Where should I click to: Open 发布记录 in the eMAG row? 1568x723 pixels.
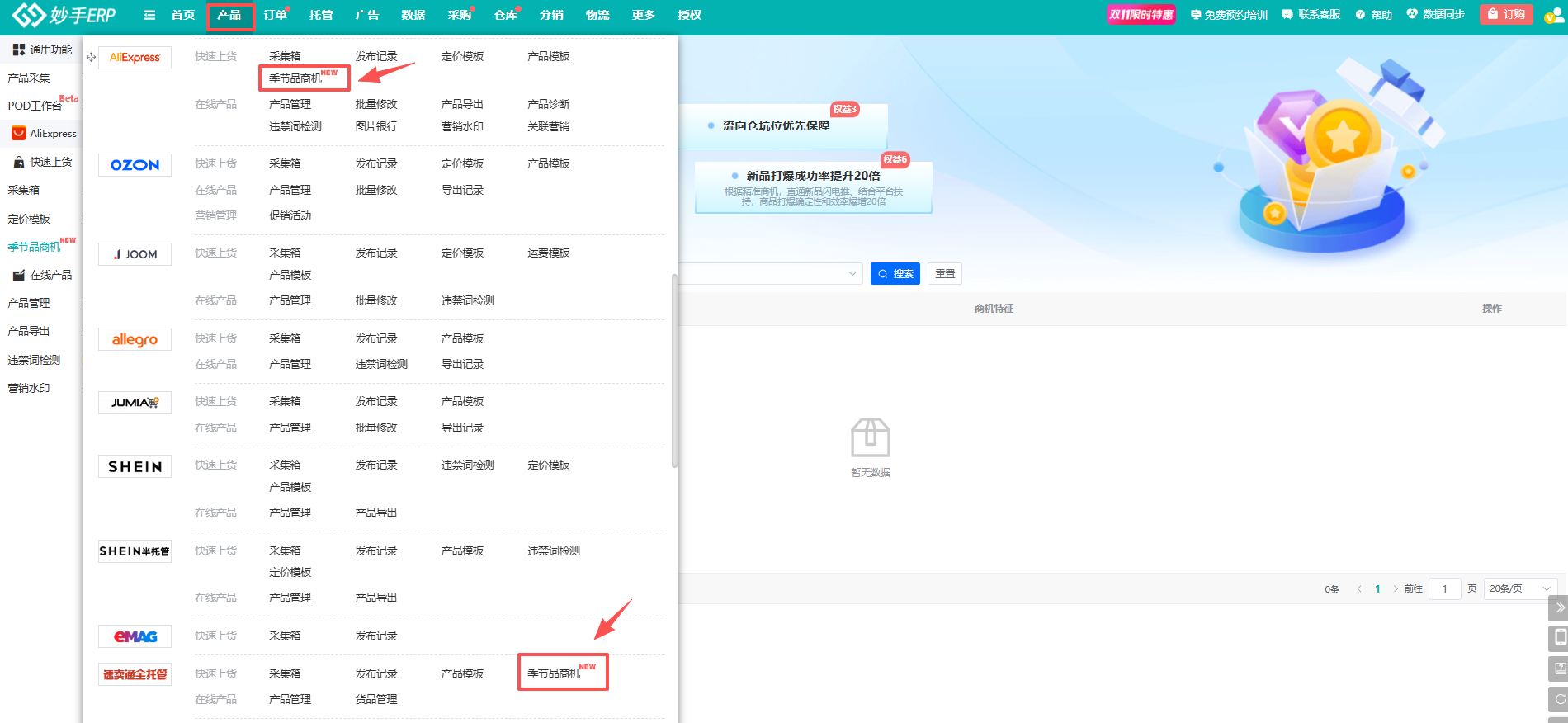pyautogui.click(x=376, y=636)
